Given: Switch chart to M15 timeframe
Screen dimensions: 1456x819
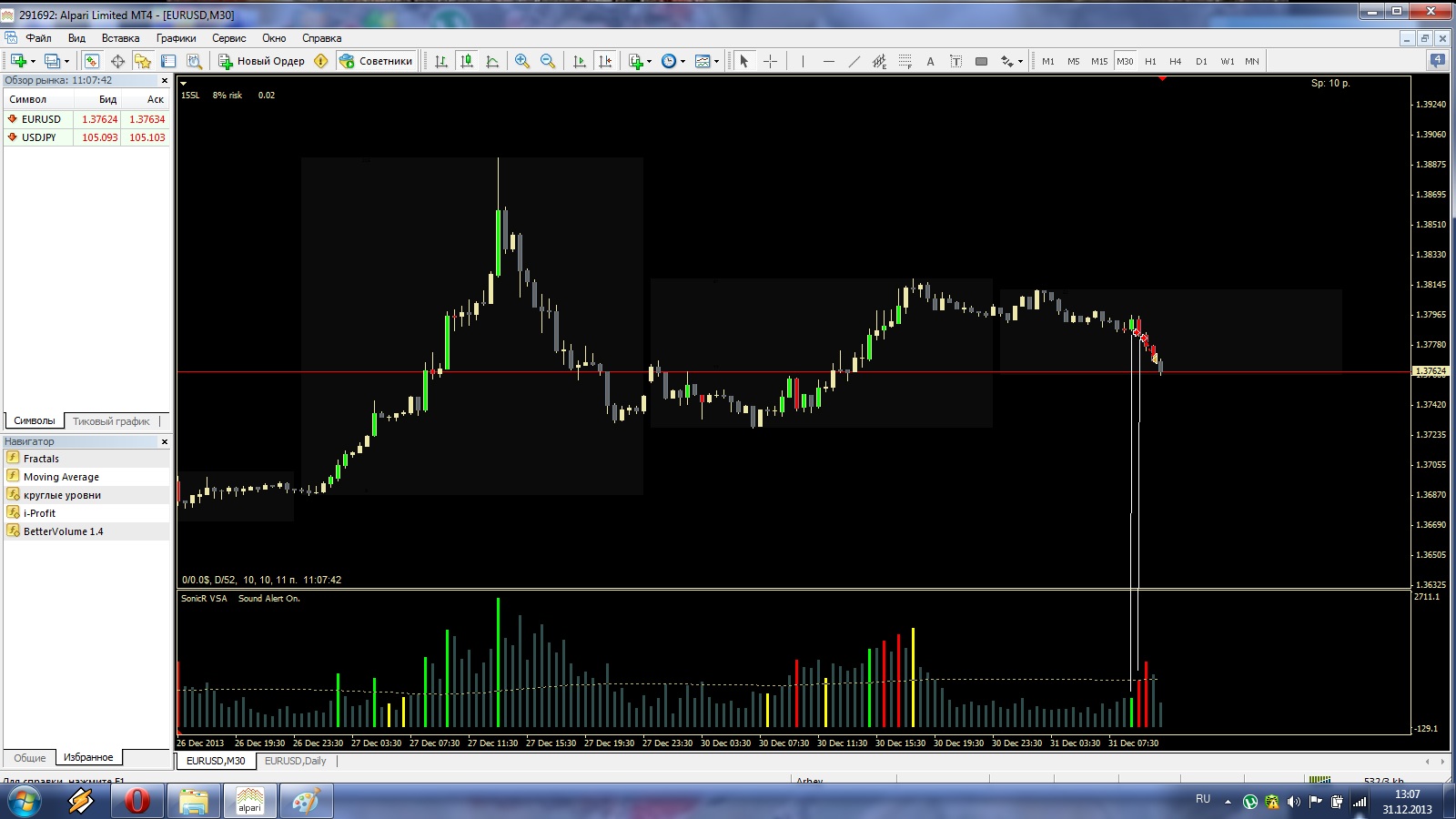Looking at the screenshot, I should 1099,61.
